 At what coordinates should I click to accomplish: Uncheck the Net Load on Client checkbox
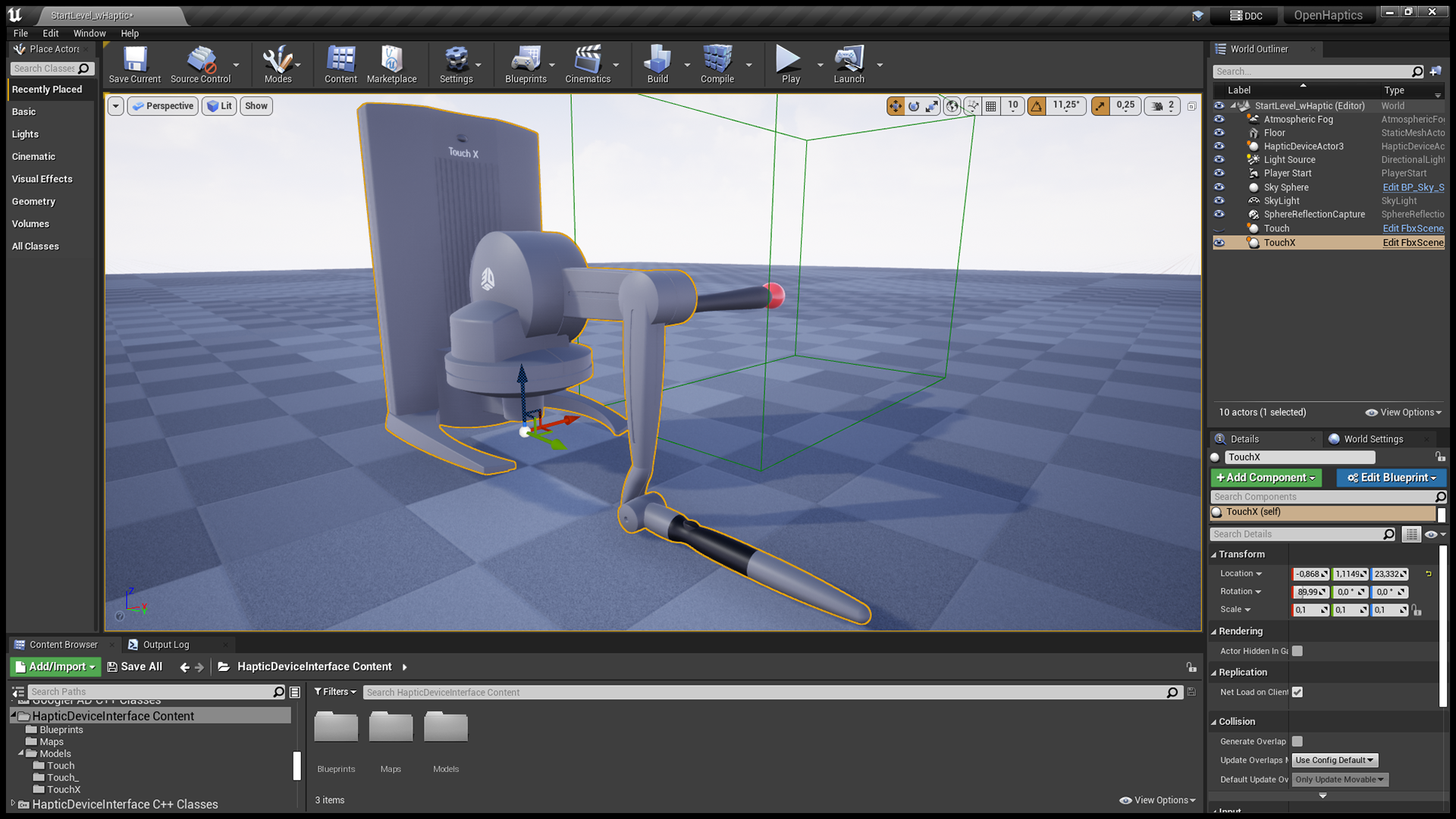(1298, 692)
